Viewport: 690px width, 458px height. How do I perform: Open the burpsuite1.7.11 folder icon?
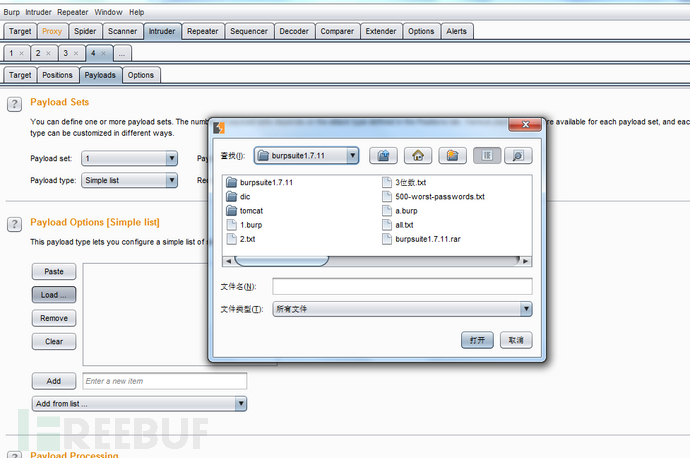click(231, 182)
